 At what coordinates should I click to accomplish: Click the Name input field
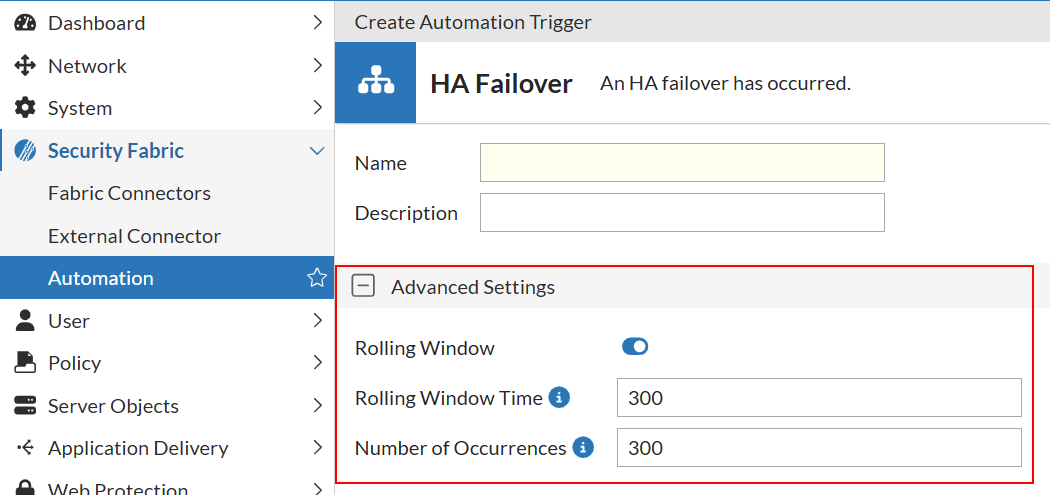pyautogui.click(x=682, y=163)
